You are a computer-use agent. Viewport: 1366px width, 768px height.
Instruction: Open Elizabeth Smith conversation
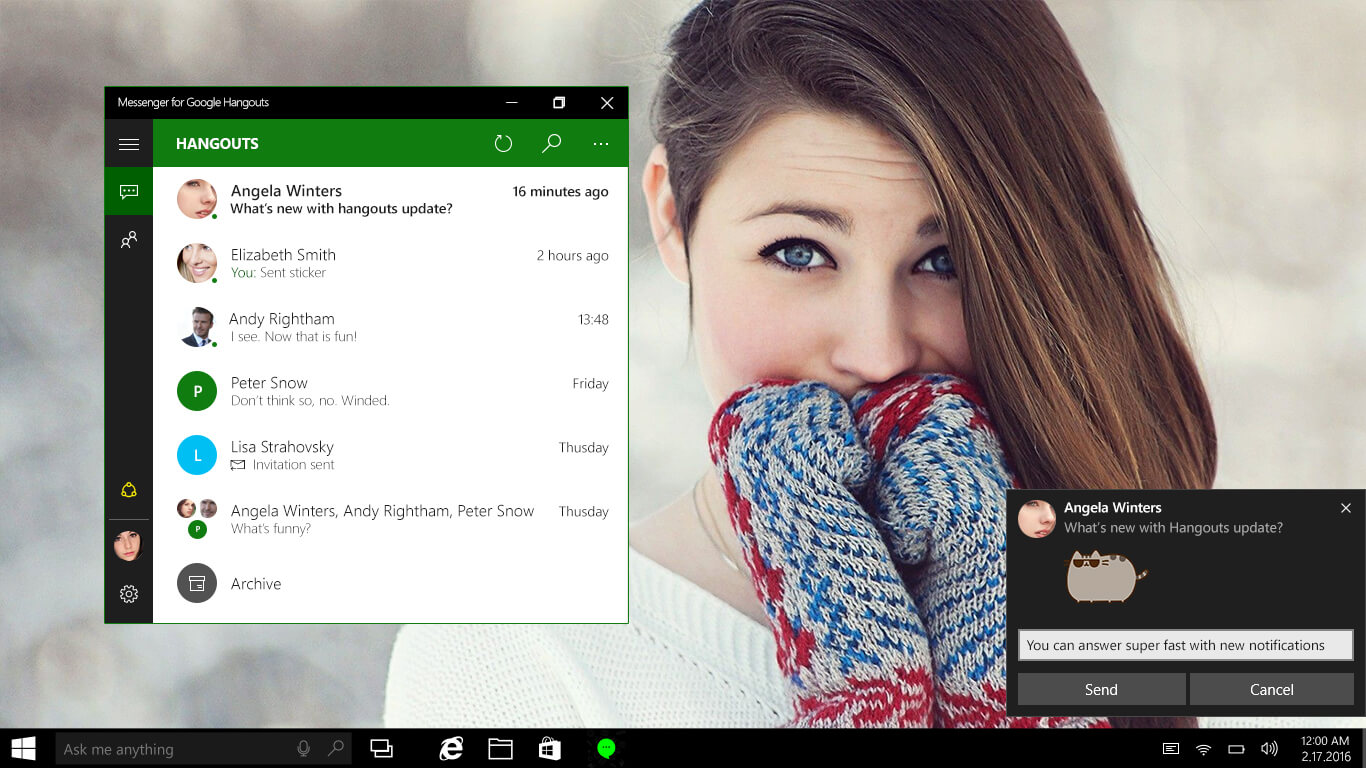(390, 263)
